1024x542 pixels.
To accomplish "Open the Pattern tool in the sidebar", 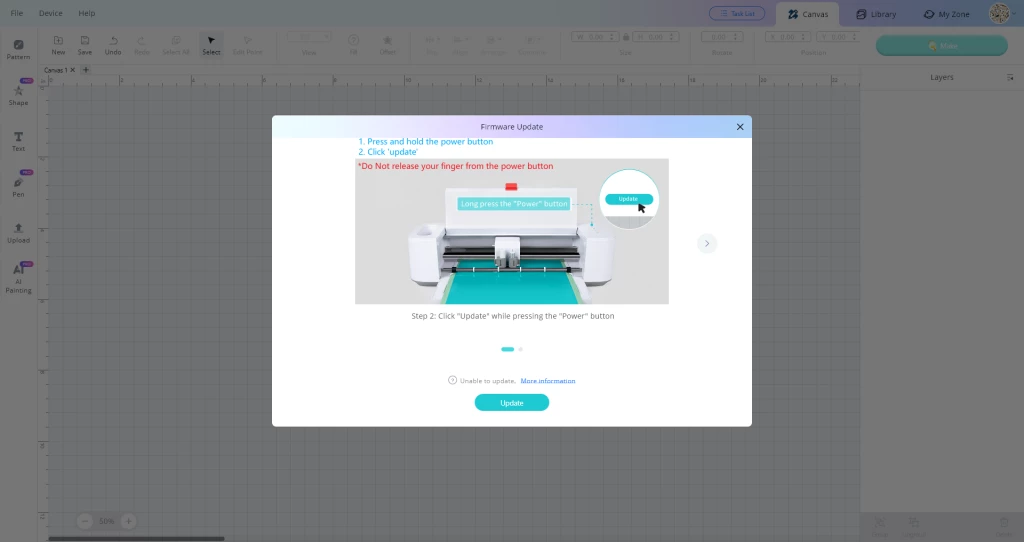I will pos(18,50).
